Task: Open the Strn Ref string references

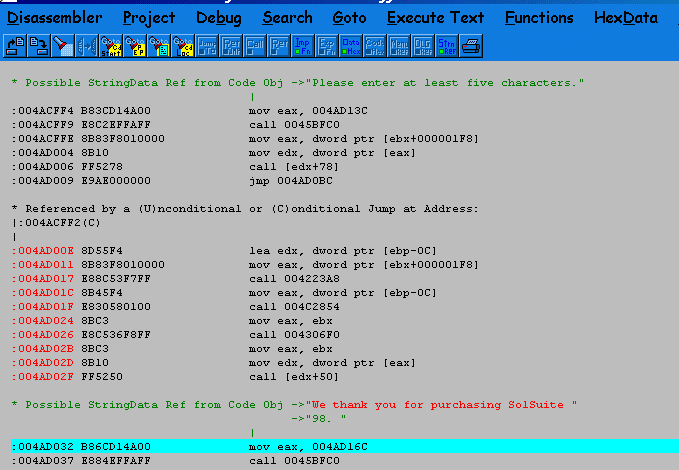Action: 446,45
